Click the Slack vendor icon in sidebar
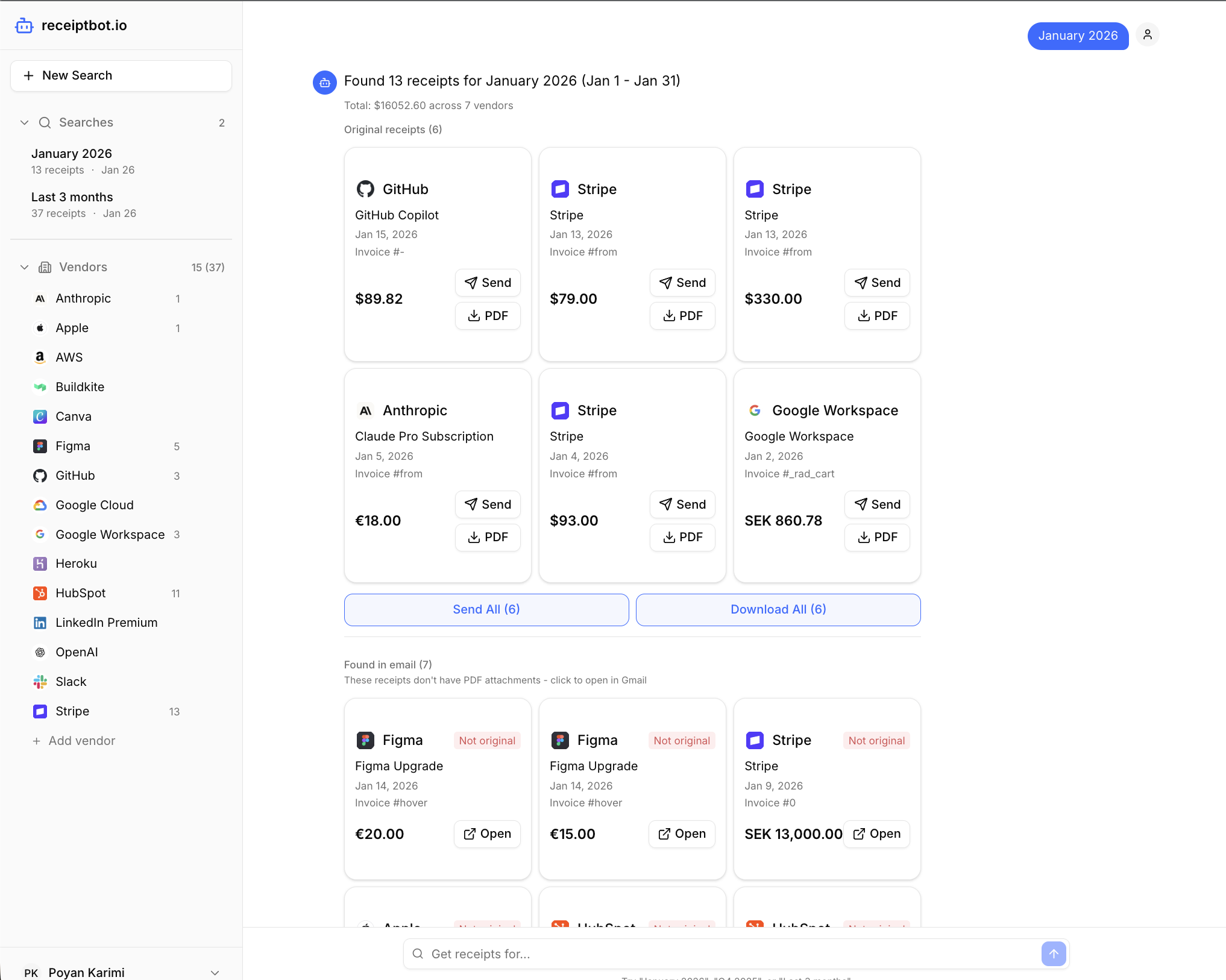The width and height of the screenshot is (1226, 980). 40,682
